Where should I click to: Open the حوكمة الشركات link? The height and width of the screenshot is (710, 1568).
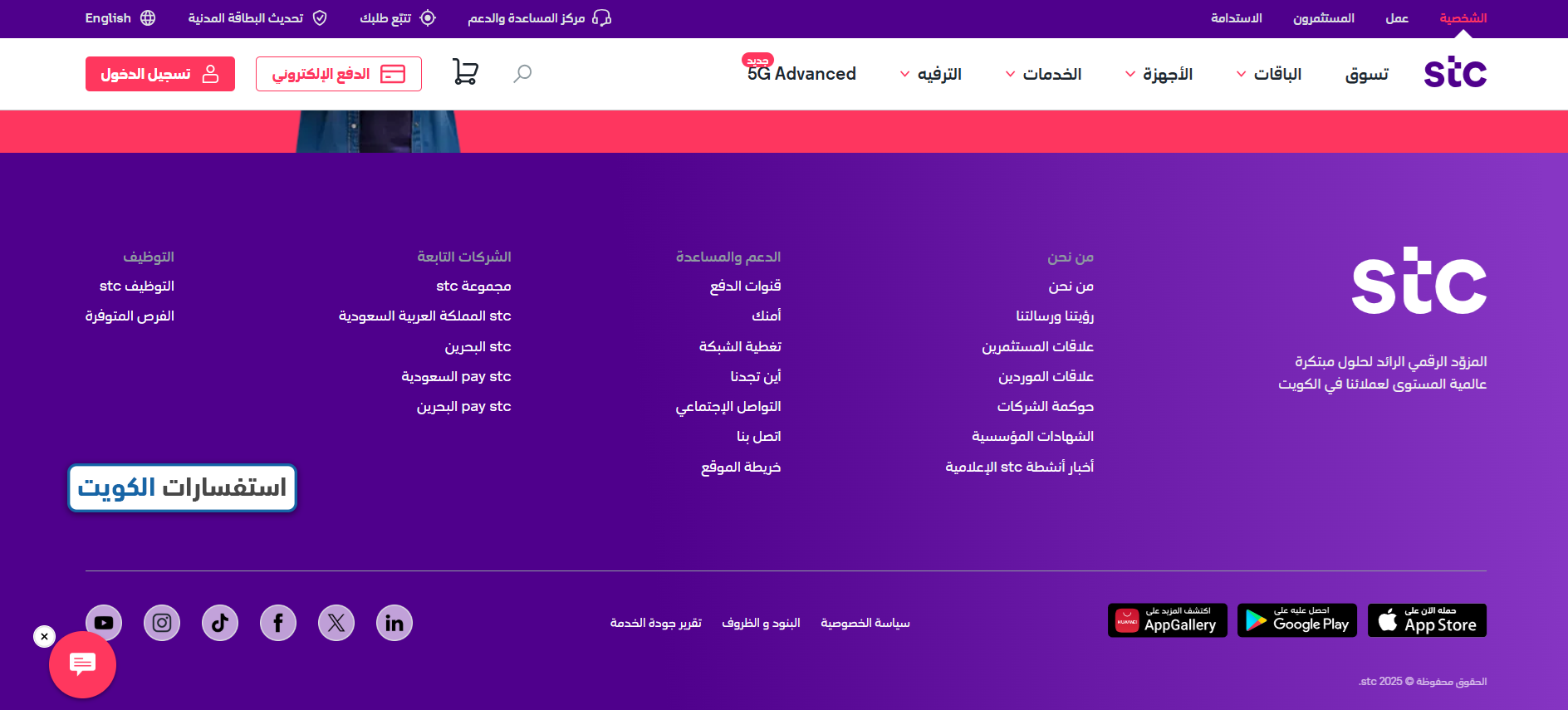1046,406
